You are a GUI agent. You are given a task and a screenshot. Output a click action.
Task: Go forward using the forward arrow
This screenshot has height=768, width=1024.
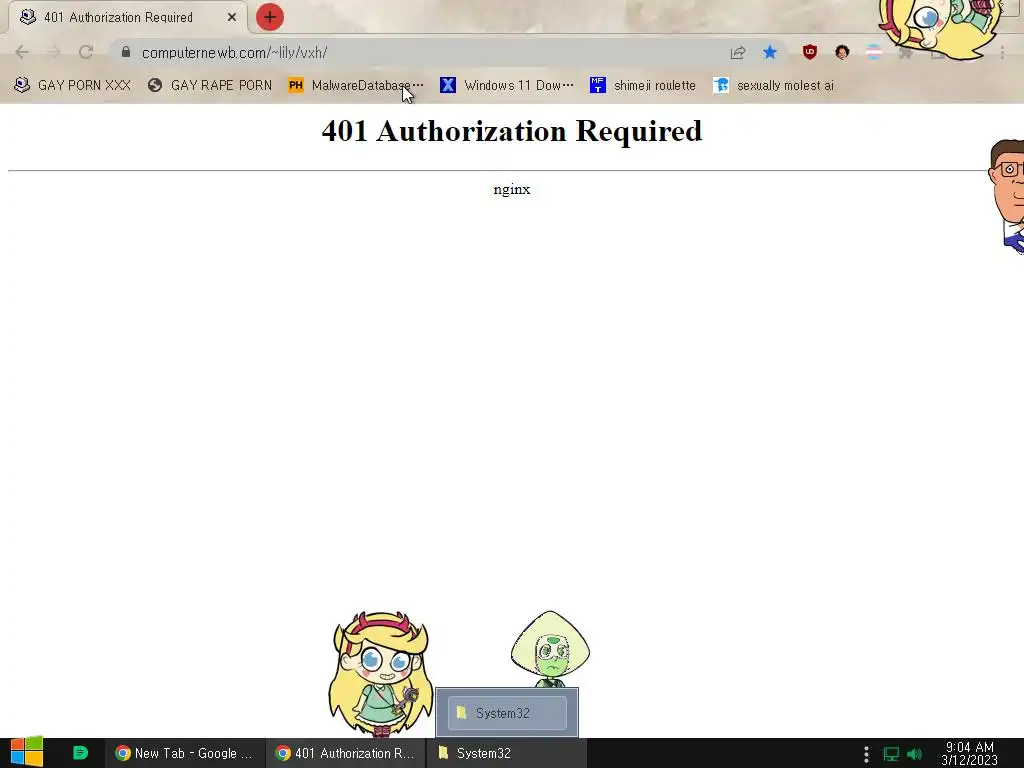[54, 52]
